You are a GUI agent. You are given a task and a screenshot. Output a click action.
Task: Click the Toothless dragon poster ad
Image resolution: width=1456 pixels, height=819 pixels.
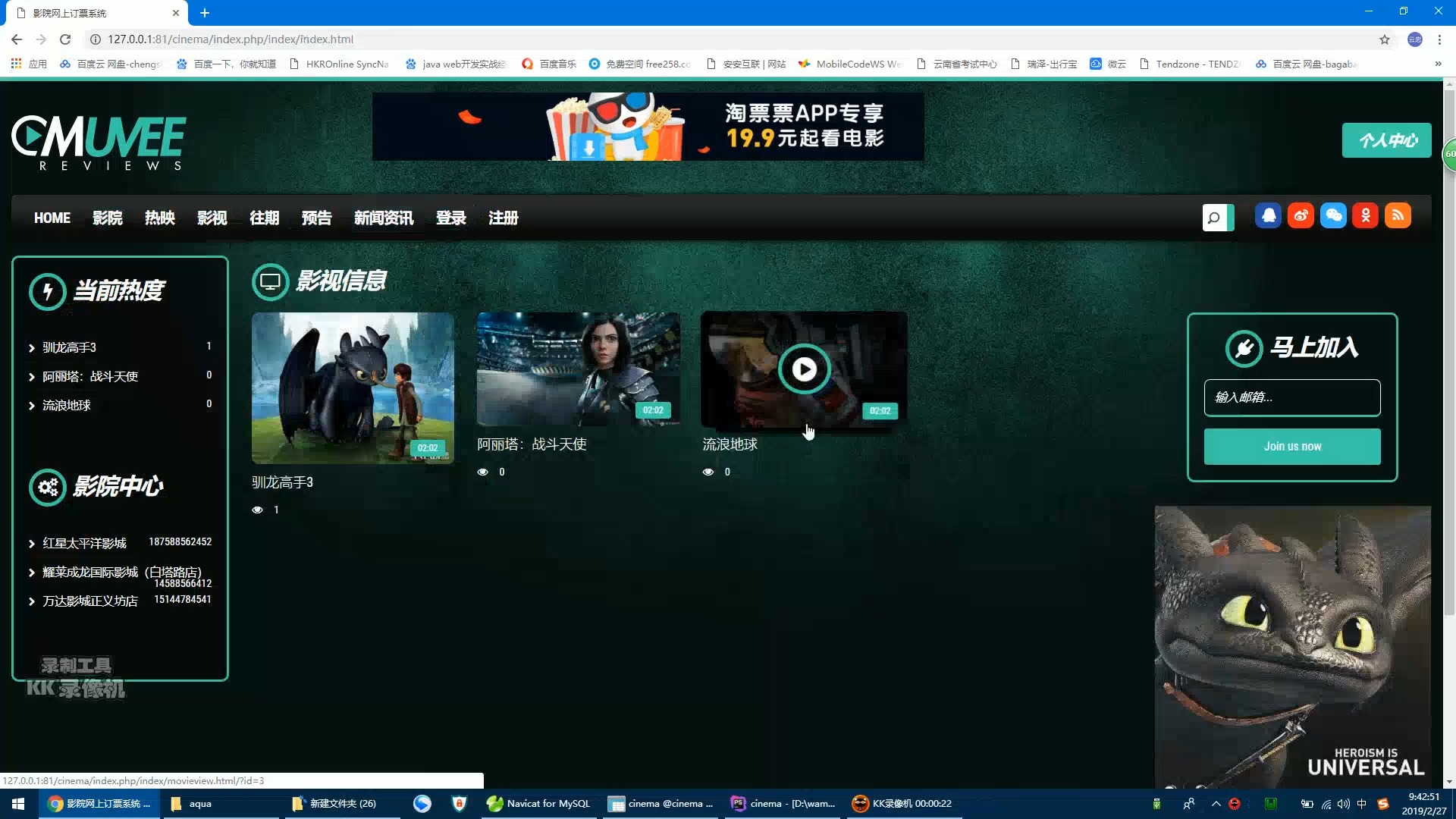(1292, 647)
